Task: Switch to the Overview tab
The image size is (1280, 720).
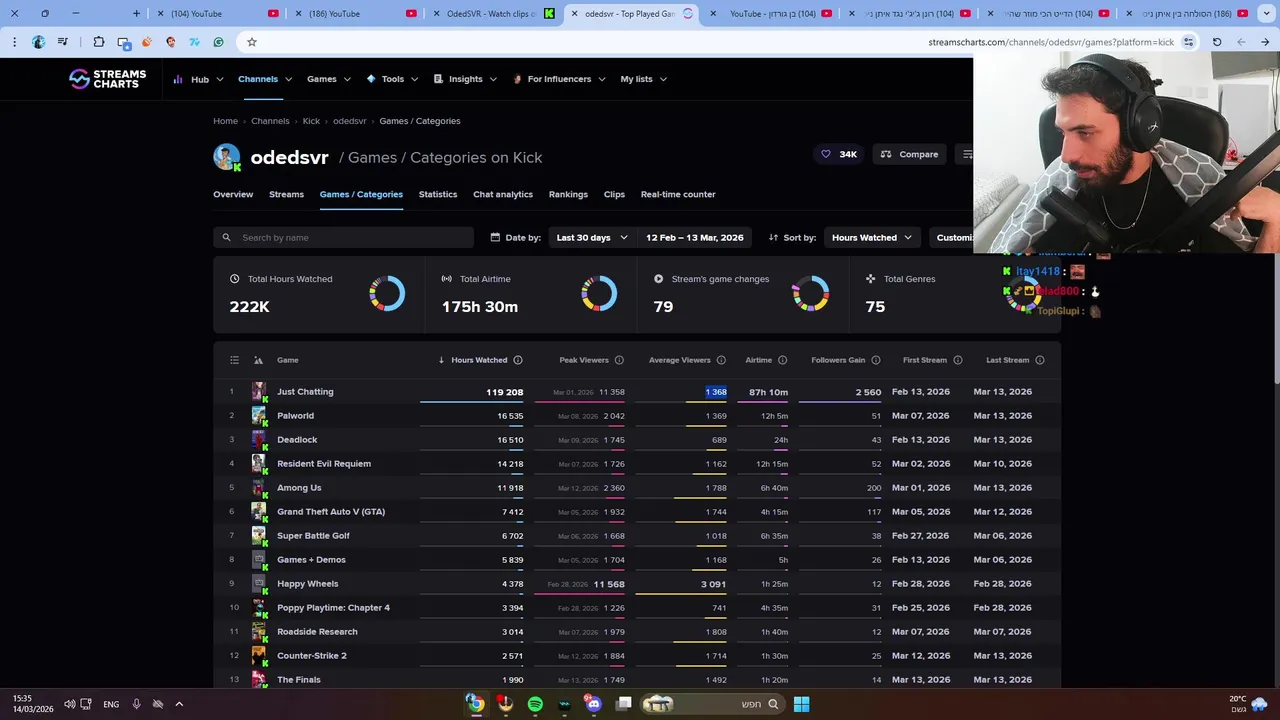Action: tap(233, 194)
